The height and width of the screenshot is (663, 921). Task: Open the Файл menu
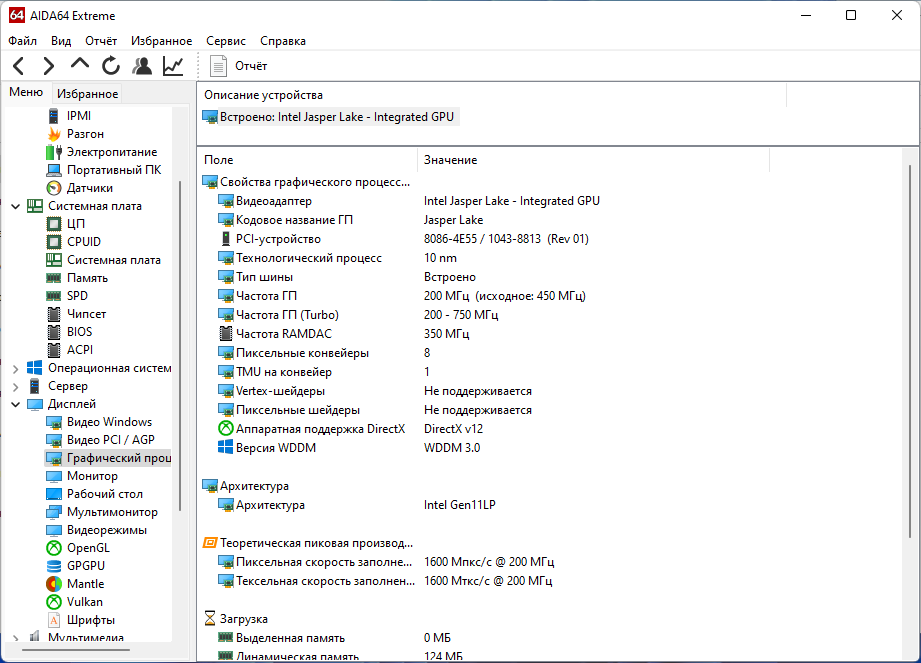23,41
